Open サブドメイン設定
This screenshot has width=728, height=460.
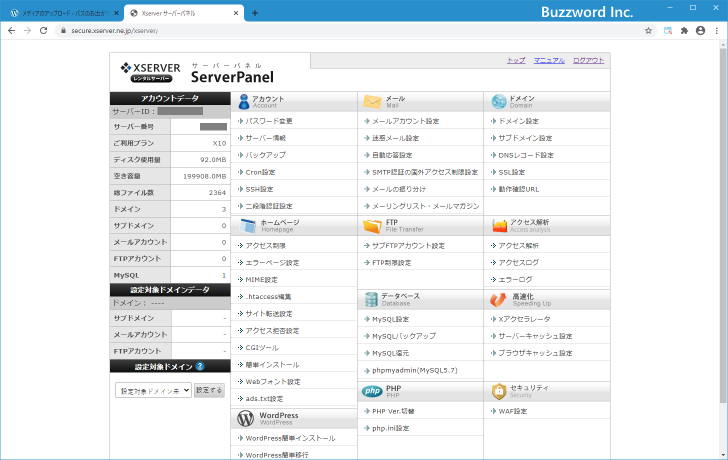coord(525,138)
